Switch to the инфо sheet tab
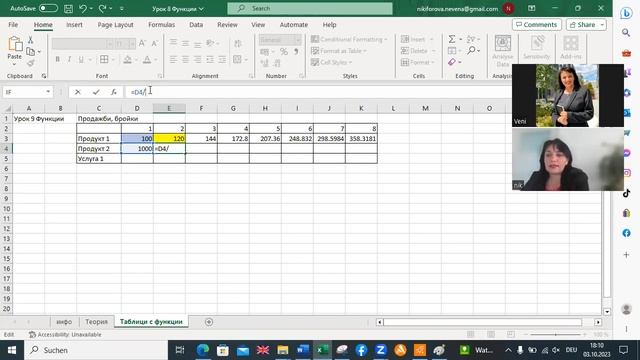Viewport: 640px width, 360px height. pyautogui.click(x=64, y=322)
